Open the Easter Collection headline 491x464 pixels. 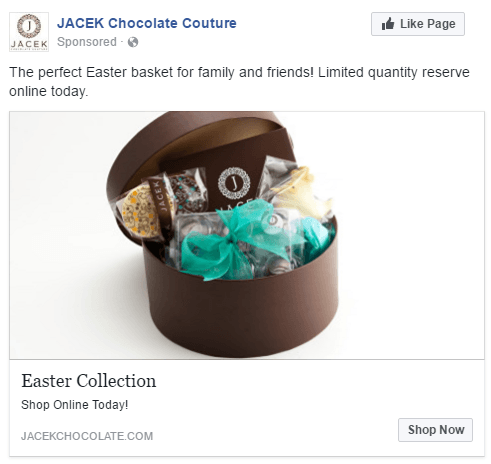tap(89, 381)
